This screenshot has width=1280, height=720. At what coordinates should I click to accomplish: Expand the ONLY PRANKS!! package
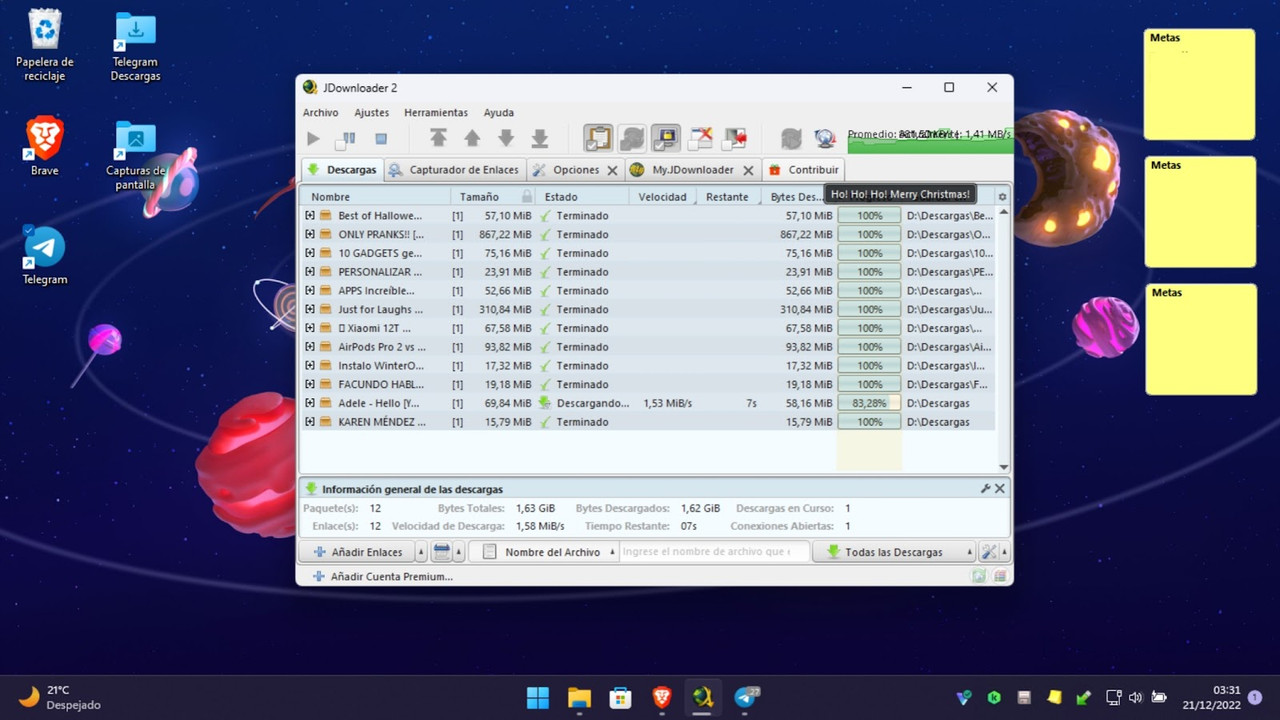[x=310, y=235]
